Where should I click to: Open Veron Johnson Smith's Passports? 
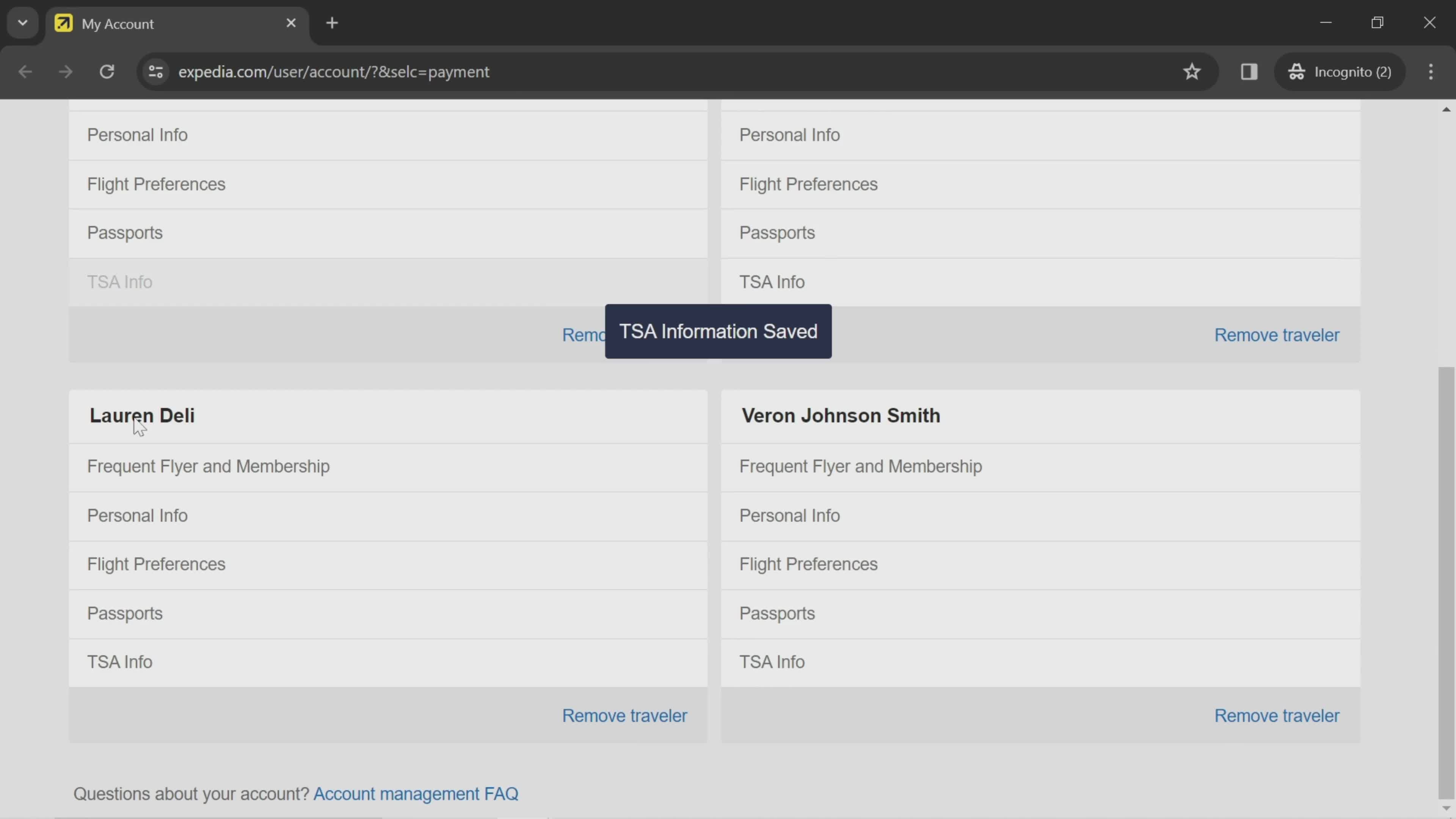tap(1040, 614)
